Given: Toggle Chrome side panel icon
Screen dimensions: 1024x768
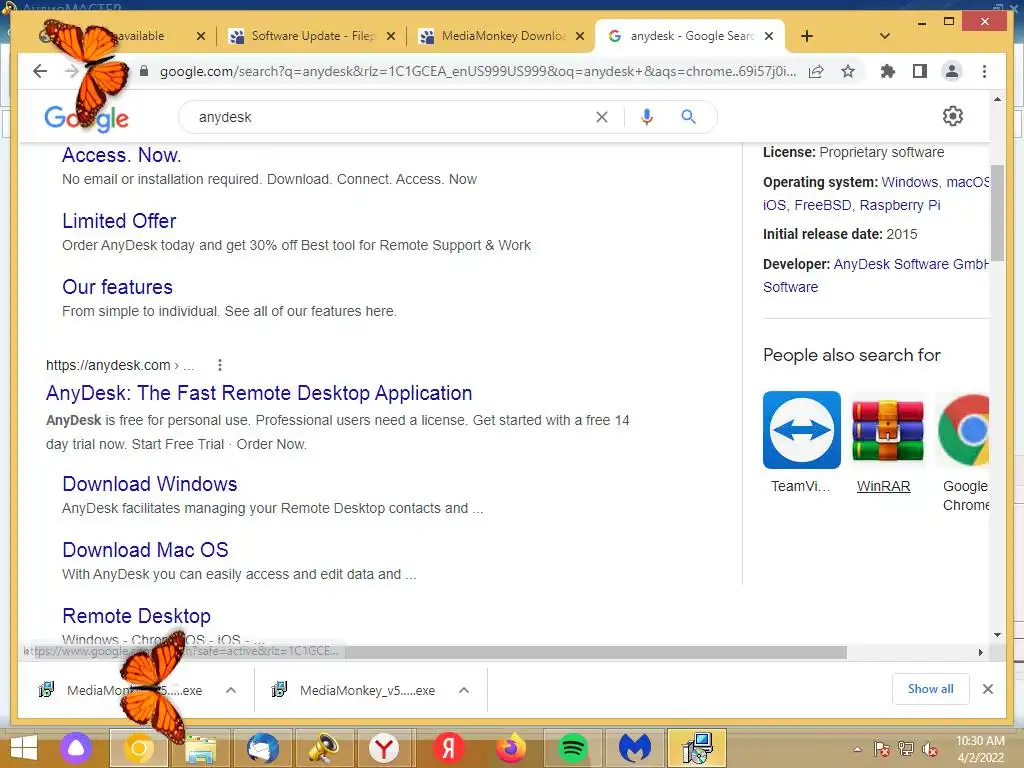Looking at the screenshot, I should click(920, 71).
